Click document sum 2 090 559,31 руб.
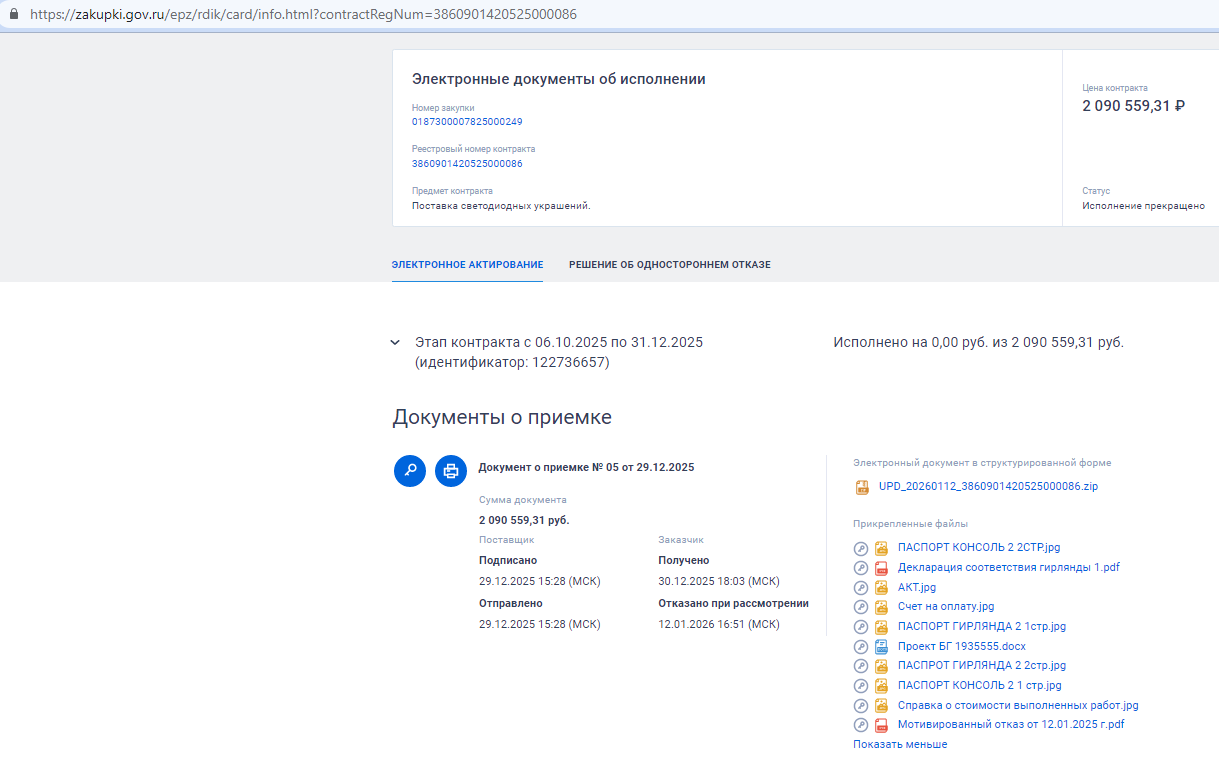The width and height of the screenshot is (1219, 761). (x=524, y=520)
